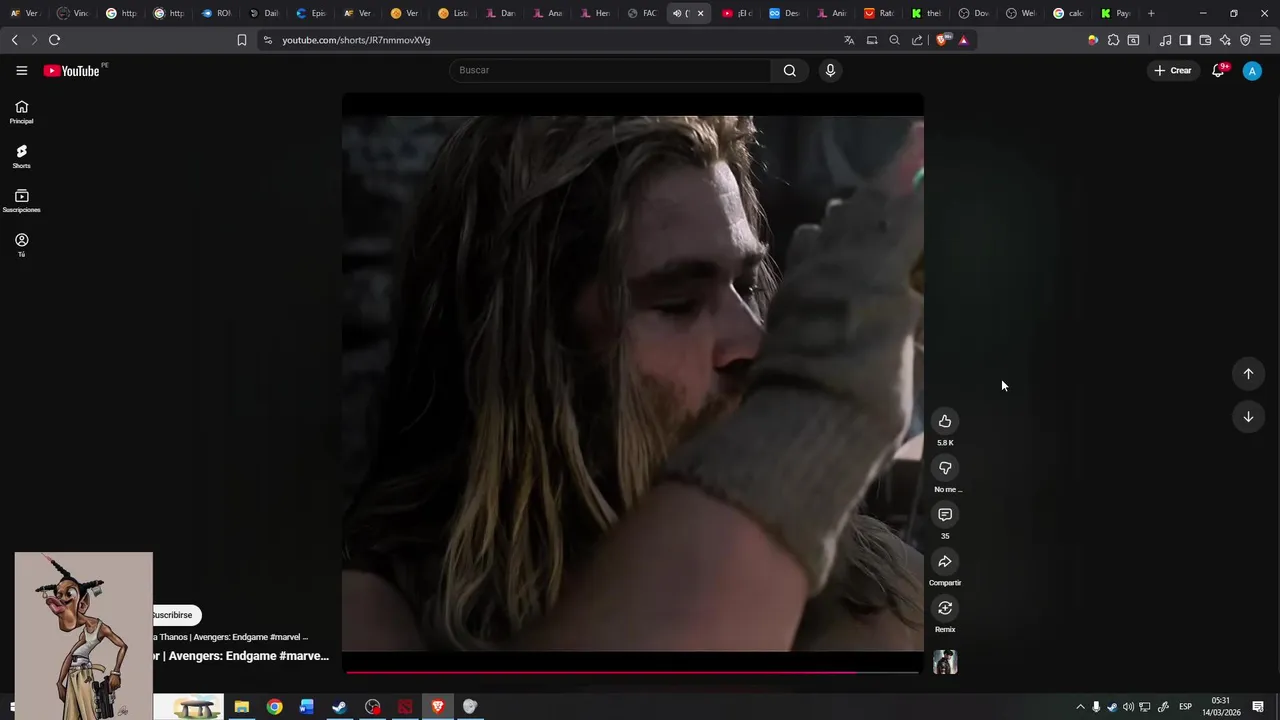Open Brave browser from taskbar
This screenshot has height=720, width=1280.
(438, 707)
